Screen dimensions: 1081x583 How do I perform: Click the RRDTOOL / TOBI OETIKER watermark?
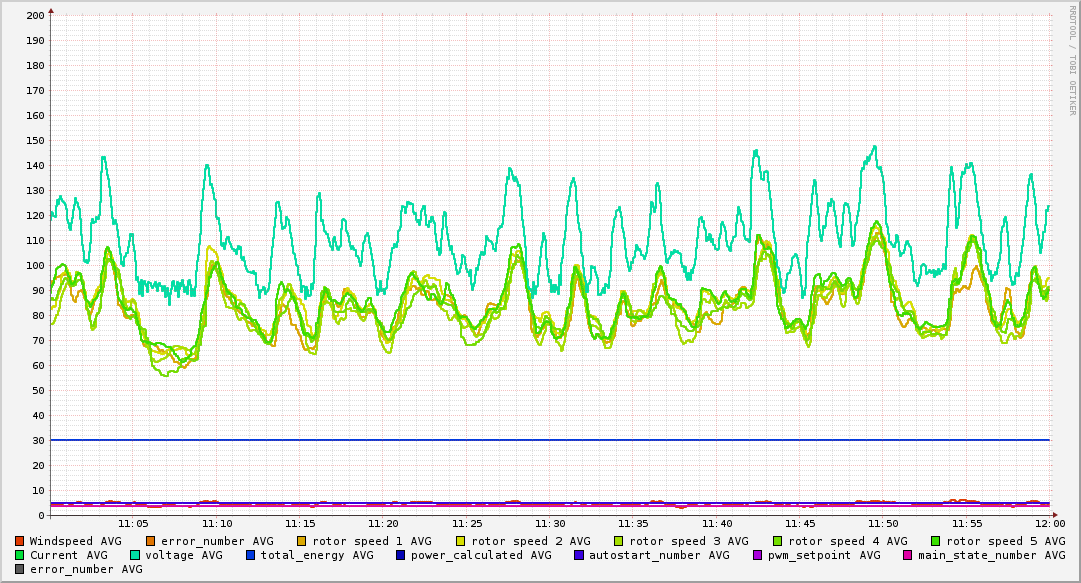click(1072, 60)
